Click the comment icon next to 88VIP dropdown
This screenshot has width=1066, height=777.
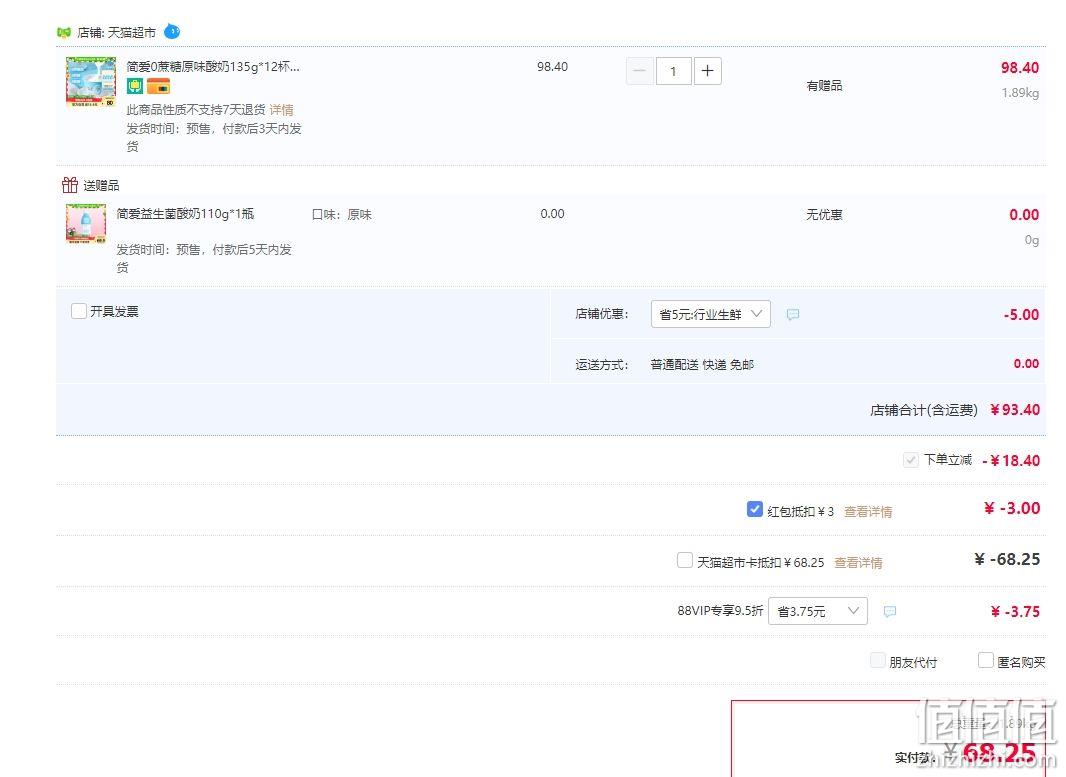(x=889, y=611)
